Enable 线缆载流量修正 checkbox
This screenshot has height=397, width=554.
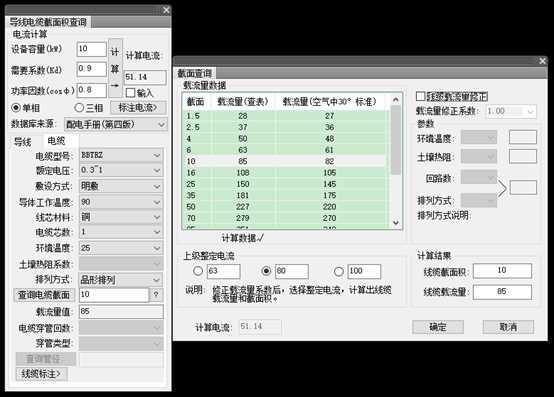tap(420, 96)
